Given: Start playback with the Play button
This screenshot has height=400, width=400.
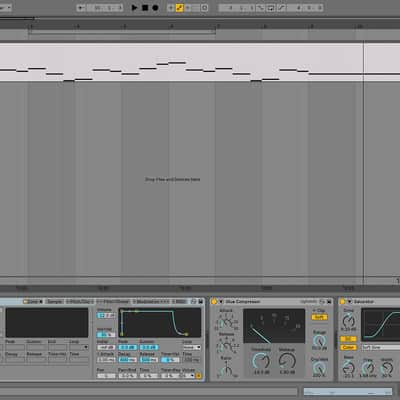Looking at the screenshot, I should point(134,7).
